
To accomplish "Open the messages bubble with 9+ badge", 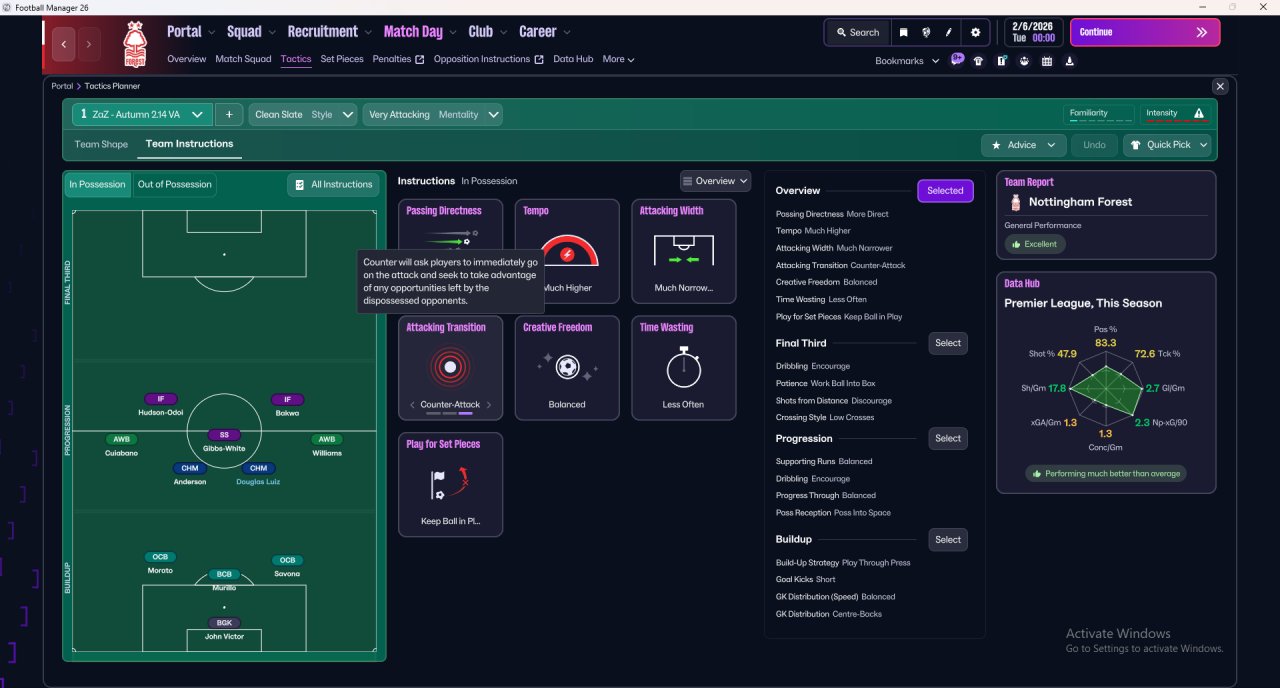I will coord(957,60).
